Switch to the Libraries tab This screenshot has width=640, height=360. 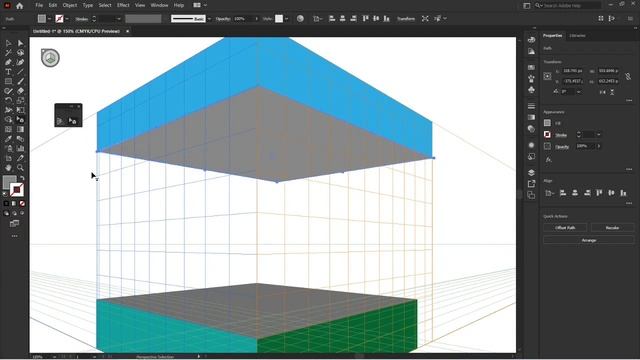577,36
